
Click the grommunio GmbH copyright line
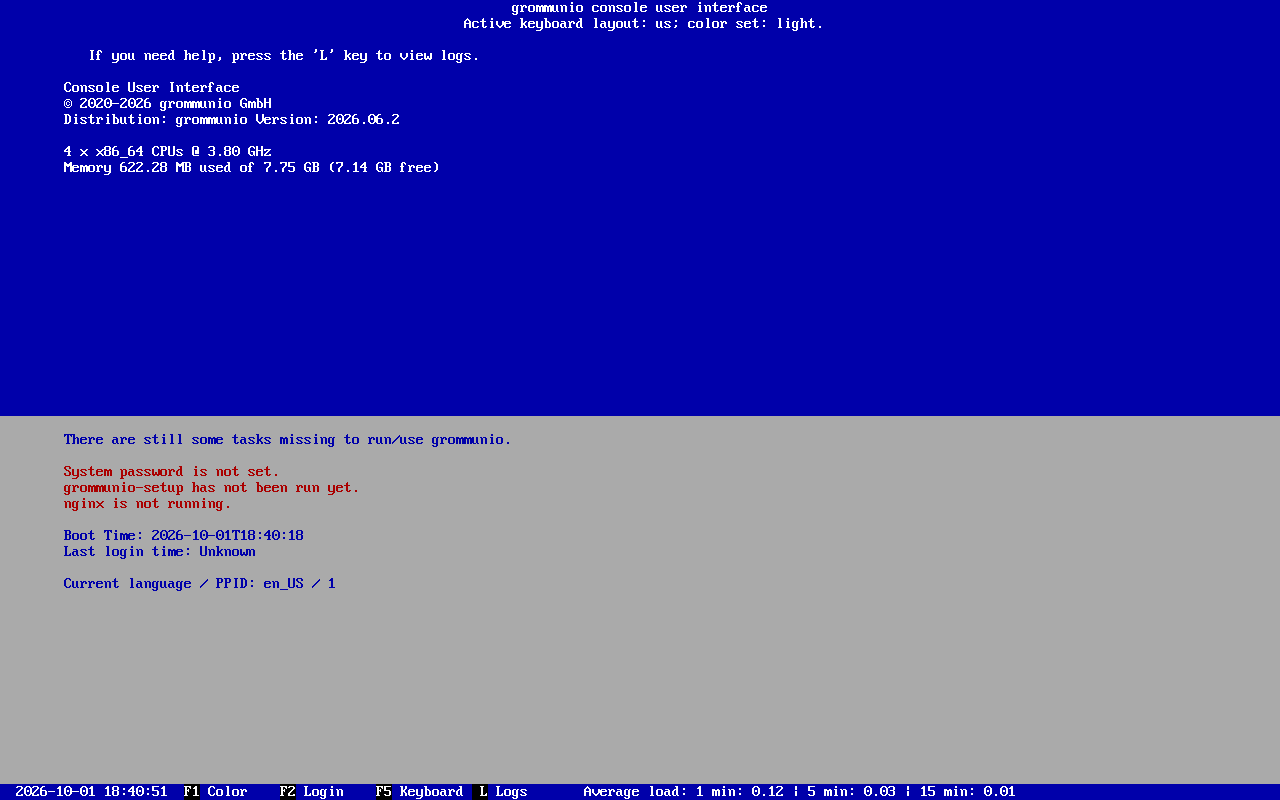click(x=168, y=104)
